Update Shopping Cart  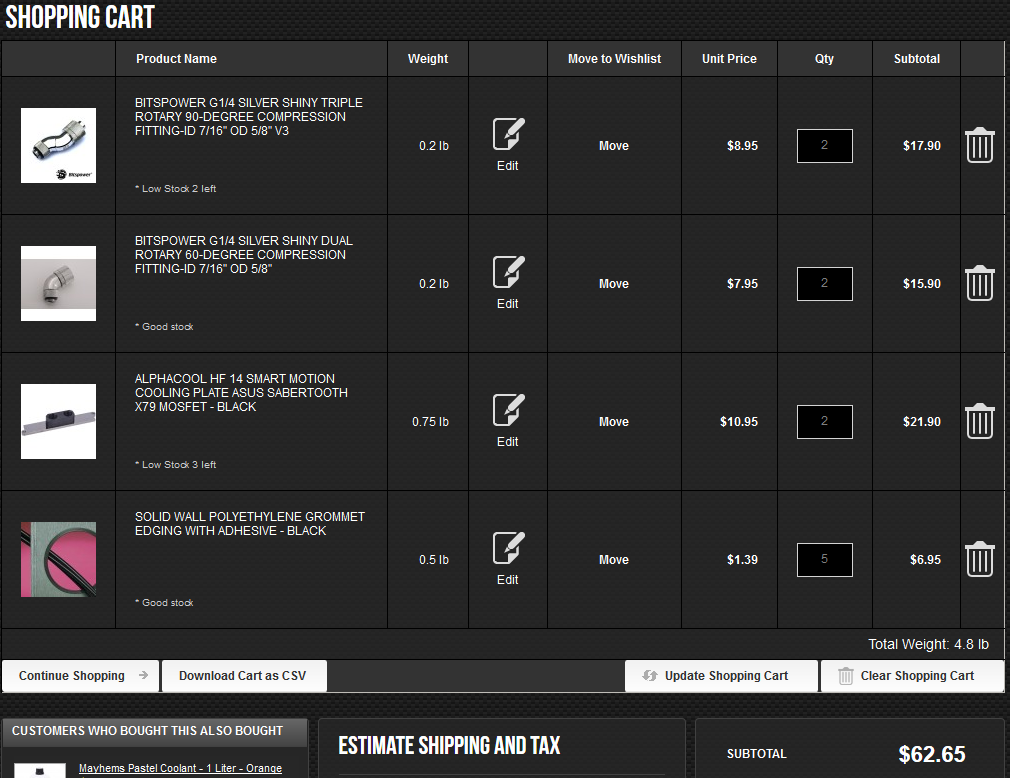click(x=721, y=676)
